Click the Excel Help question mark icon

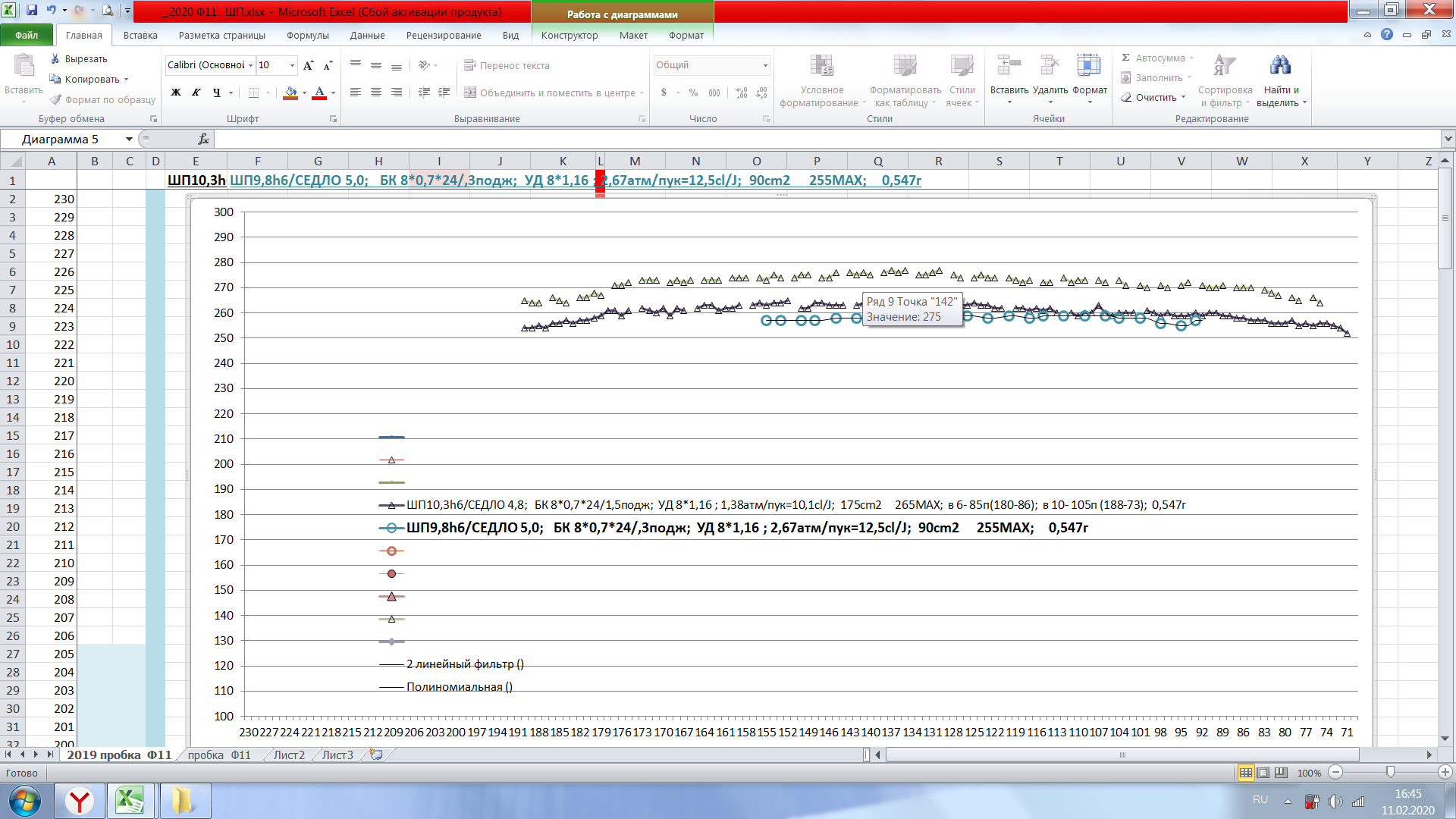coord(1387,35)
